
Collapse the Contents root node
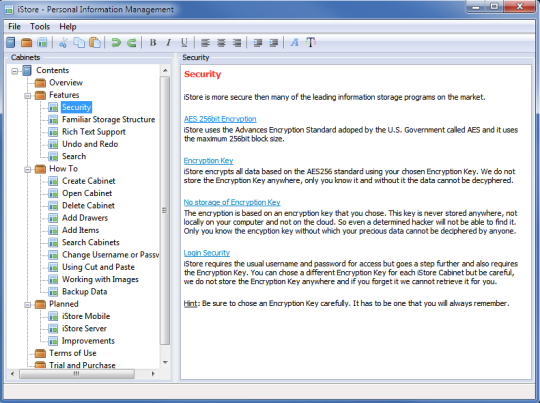click(14, 71)
